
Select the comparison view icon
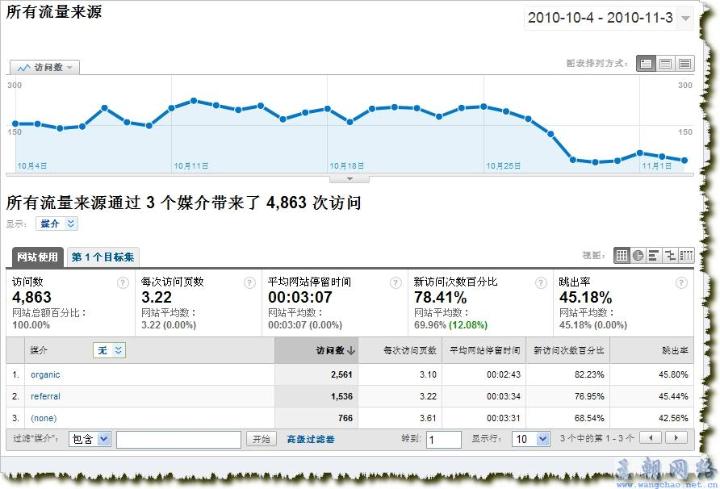coord(670,256)
